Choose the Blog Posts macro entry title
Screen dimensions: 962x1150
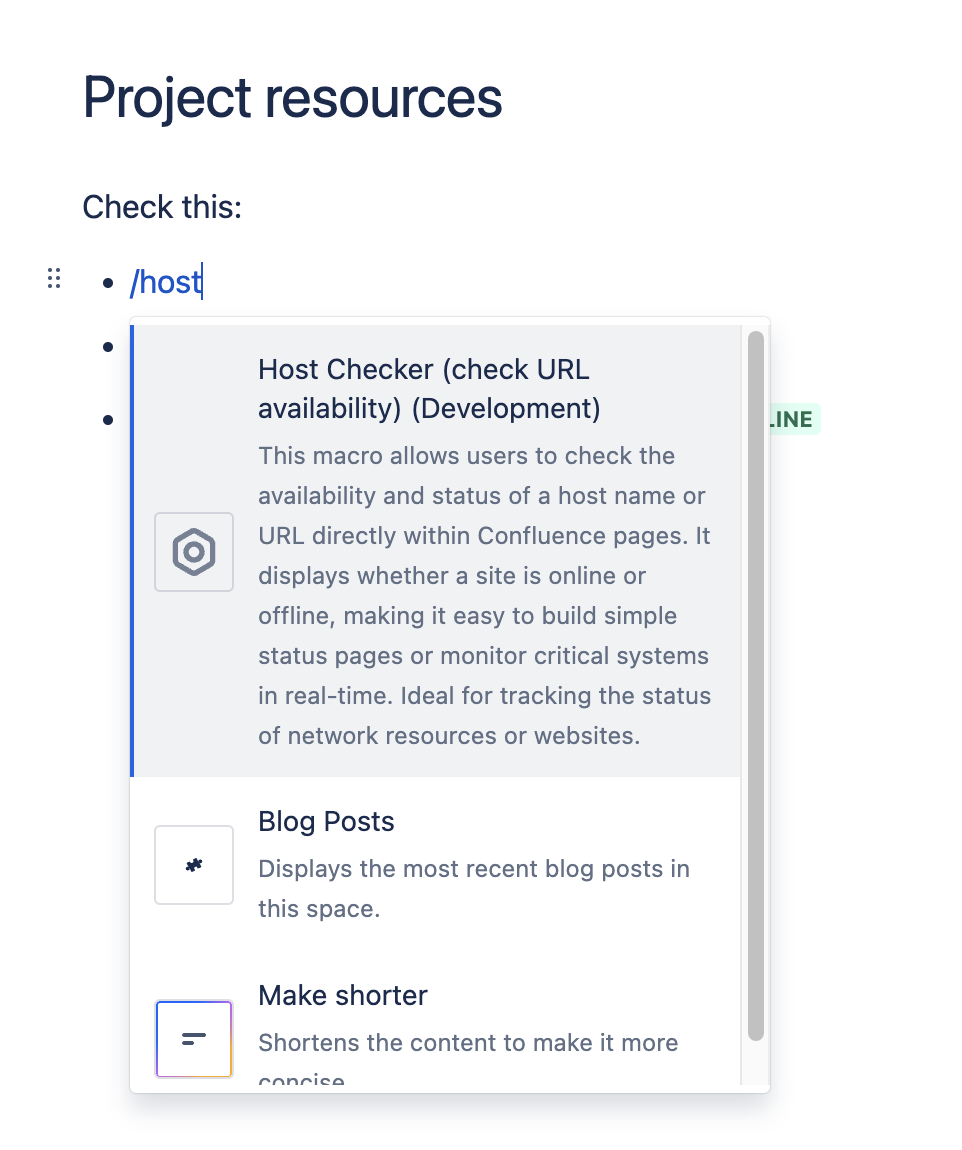(326, 822)
